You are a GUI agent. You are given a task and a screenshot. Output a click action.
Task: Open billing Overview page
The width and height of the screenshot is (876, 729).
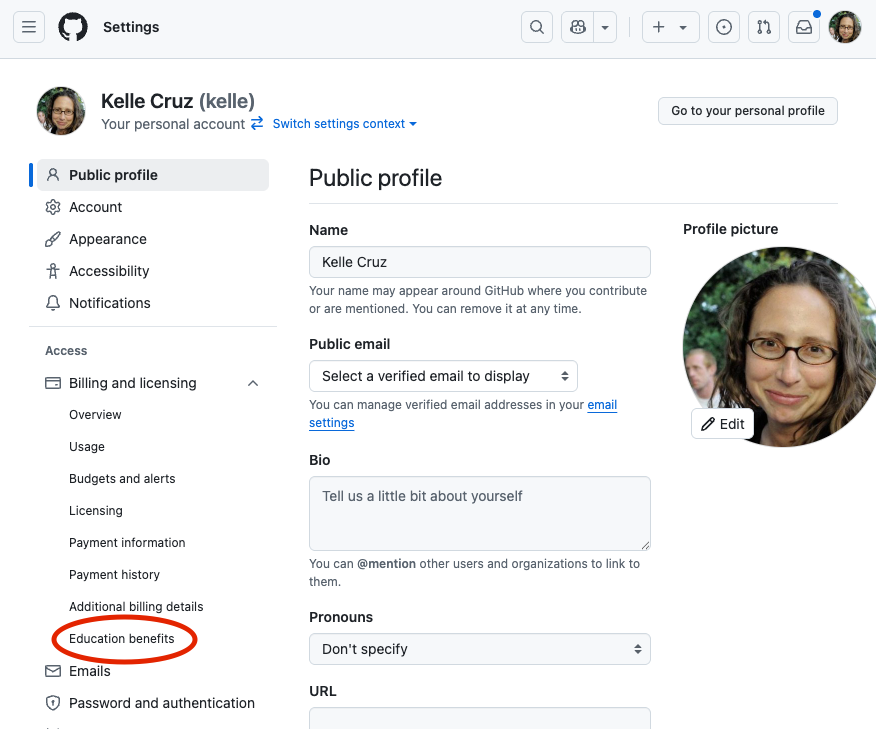(x=95, y=414)
